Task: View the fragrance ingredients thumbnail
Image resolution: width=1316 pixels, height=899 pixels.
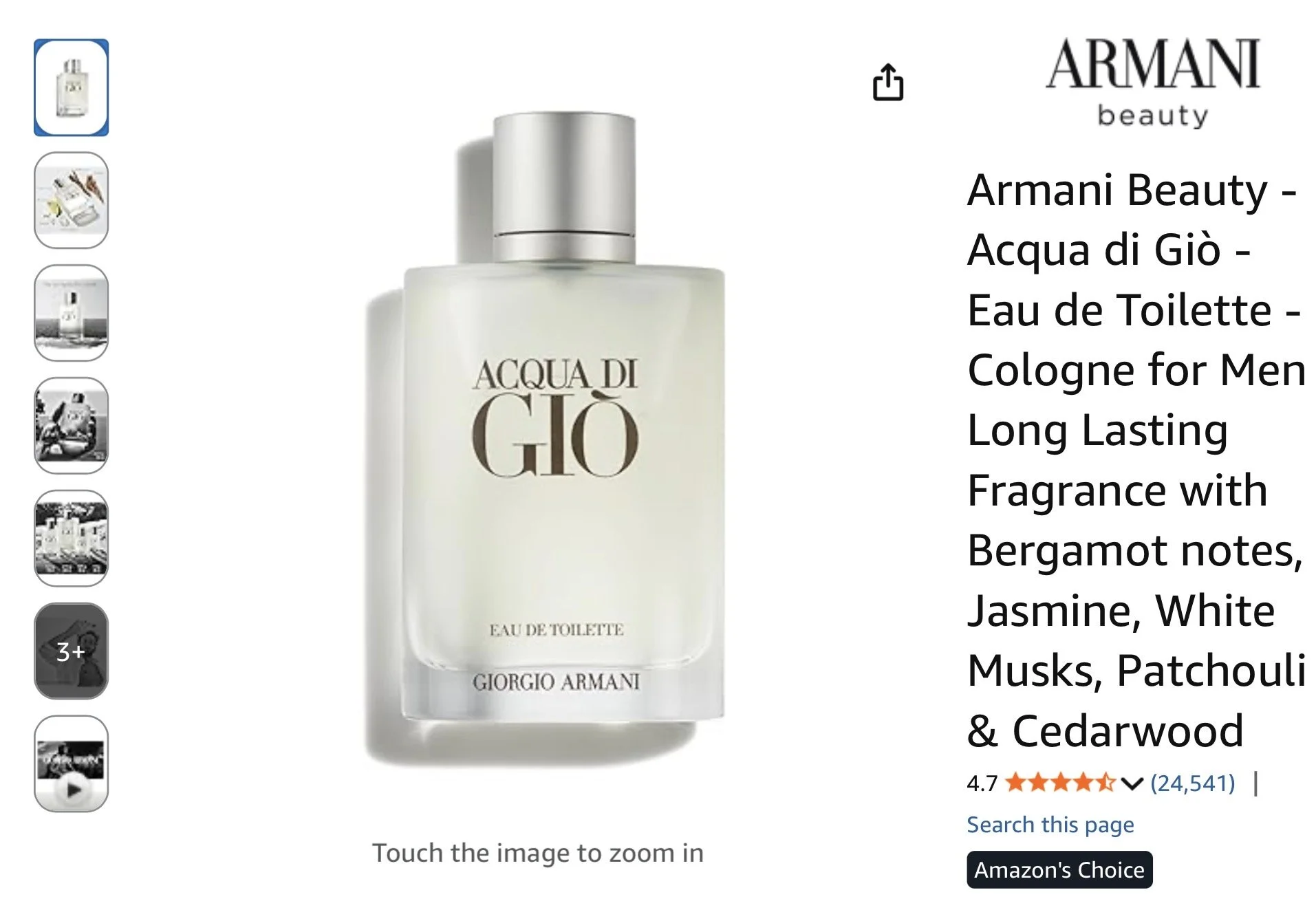Action: (x=72, y=200)
